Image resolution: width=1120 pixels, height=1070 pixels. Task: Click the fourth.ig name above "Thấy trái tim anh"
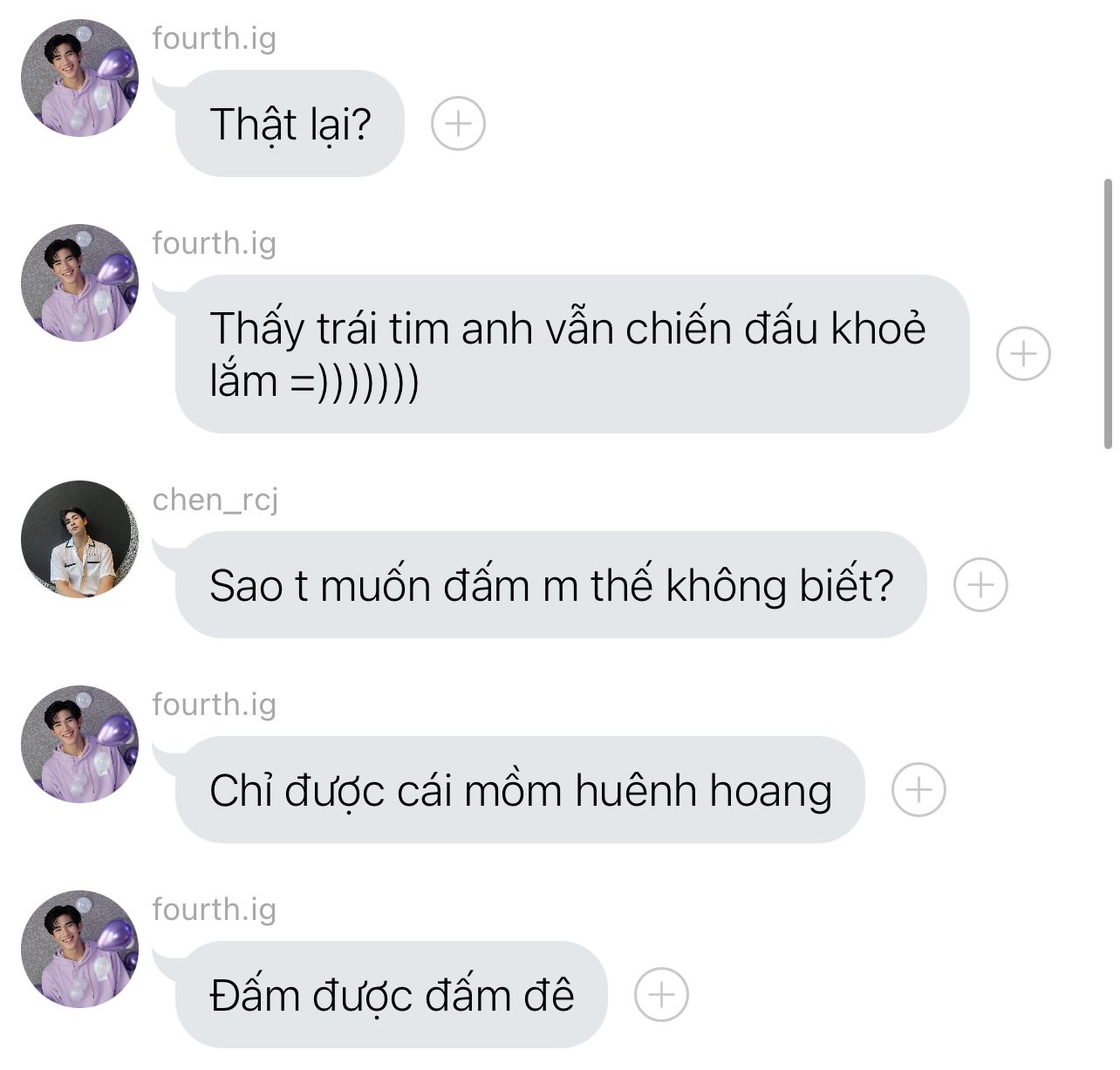click(x=214, y=243)
